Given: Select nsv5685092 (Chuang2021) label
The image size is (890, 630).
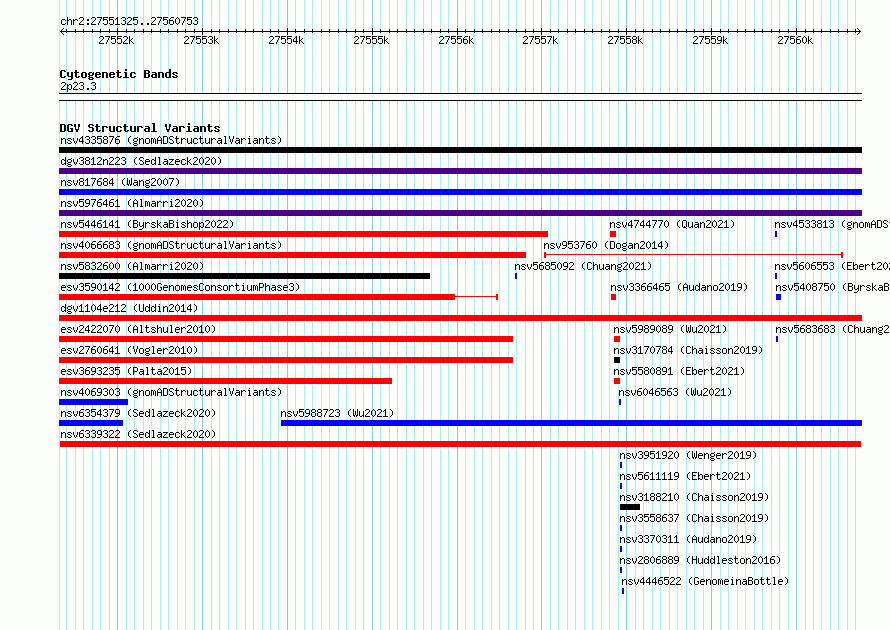Looking at the screenshot, I should (583, 266).
